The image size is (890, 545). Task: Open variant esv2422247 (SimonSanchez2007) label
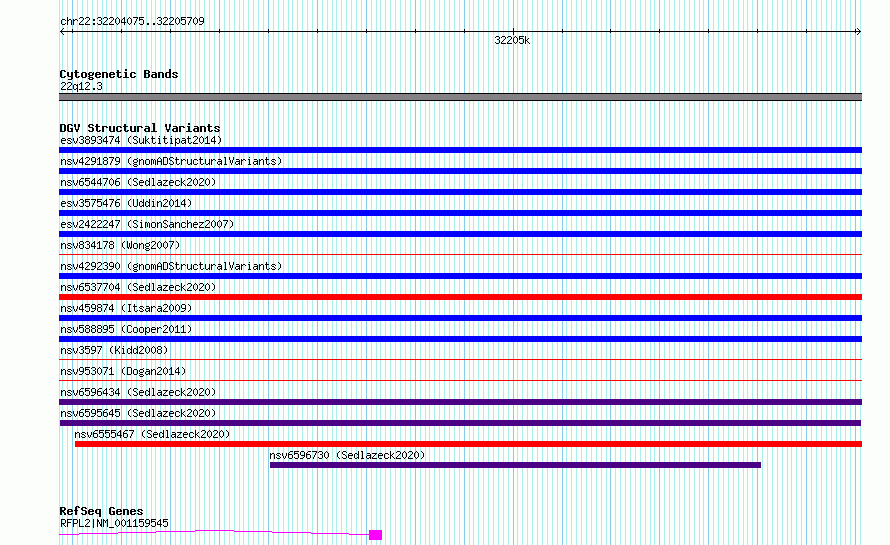(147, 224)
